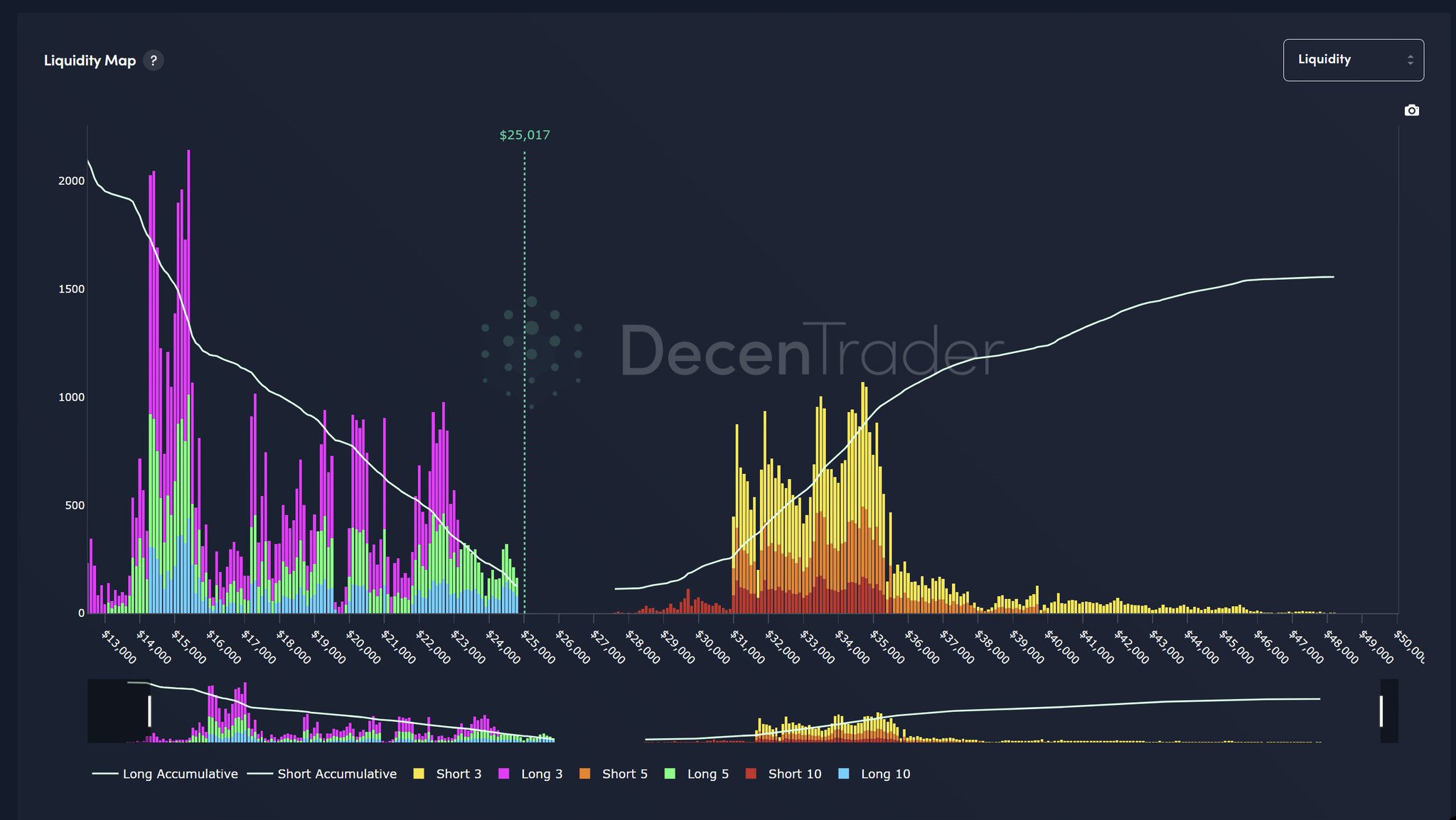Toggle Short 10 series in legend
Screen dimensions: 1456x820
(783, 774)
